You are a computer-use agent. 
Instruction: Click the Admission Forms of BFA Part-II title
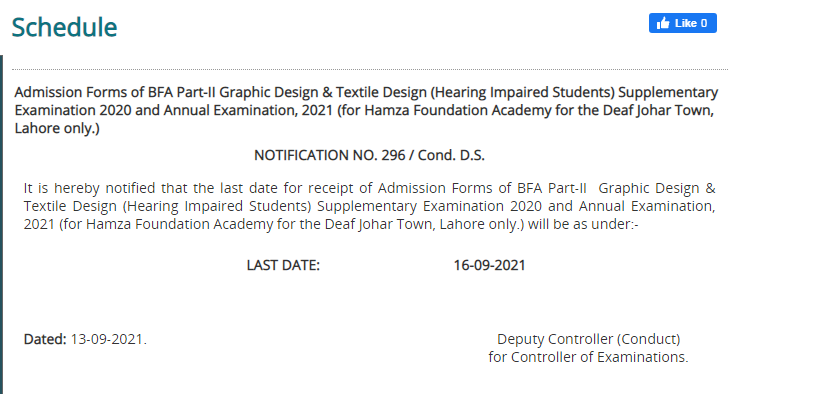[x=366, y=110]
